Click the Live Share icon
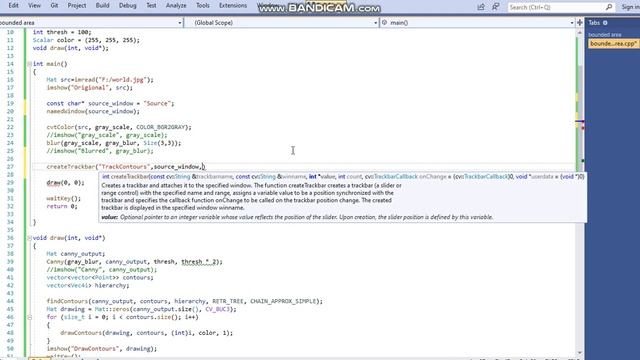640x360 pixels. point(481,7)
